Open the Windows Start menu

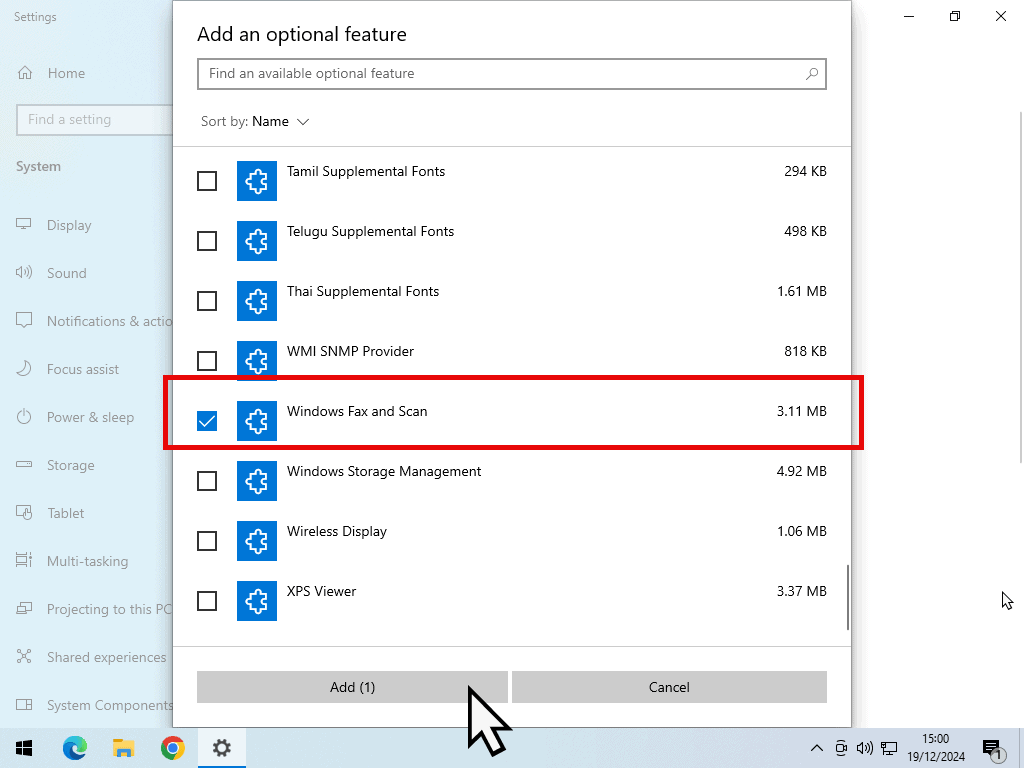[x=24, y=748]
